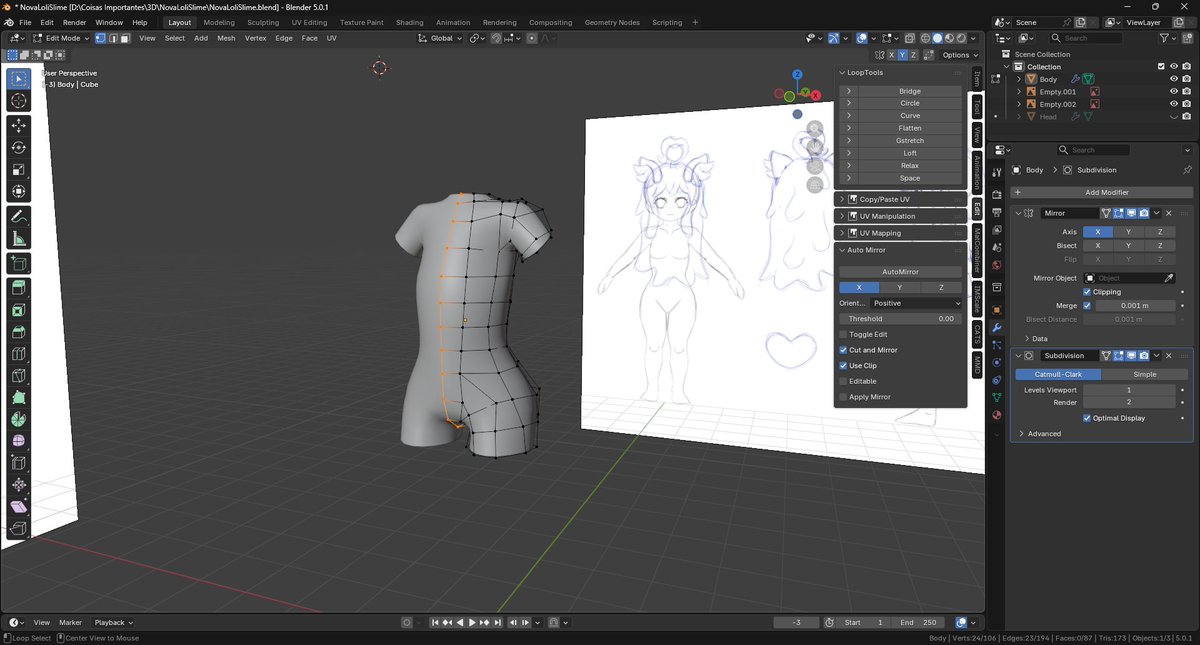Image resolution: width=1200 pixels, height=645 pixels.
Task: Enable the Apply Mirror checkbox
Action: pos(843,397)
